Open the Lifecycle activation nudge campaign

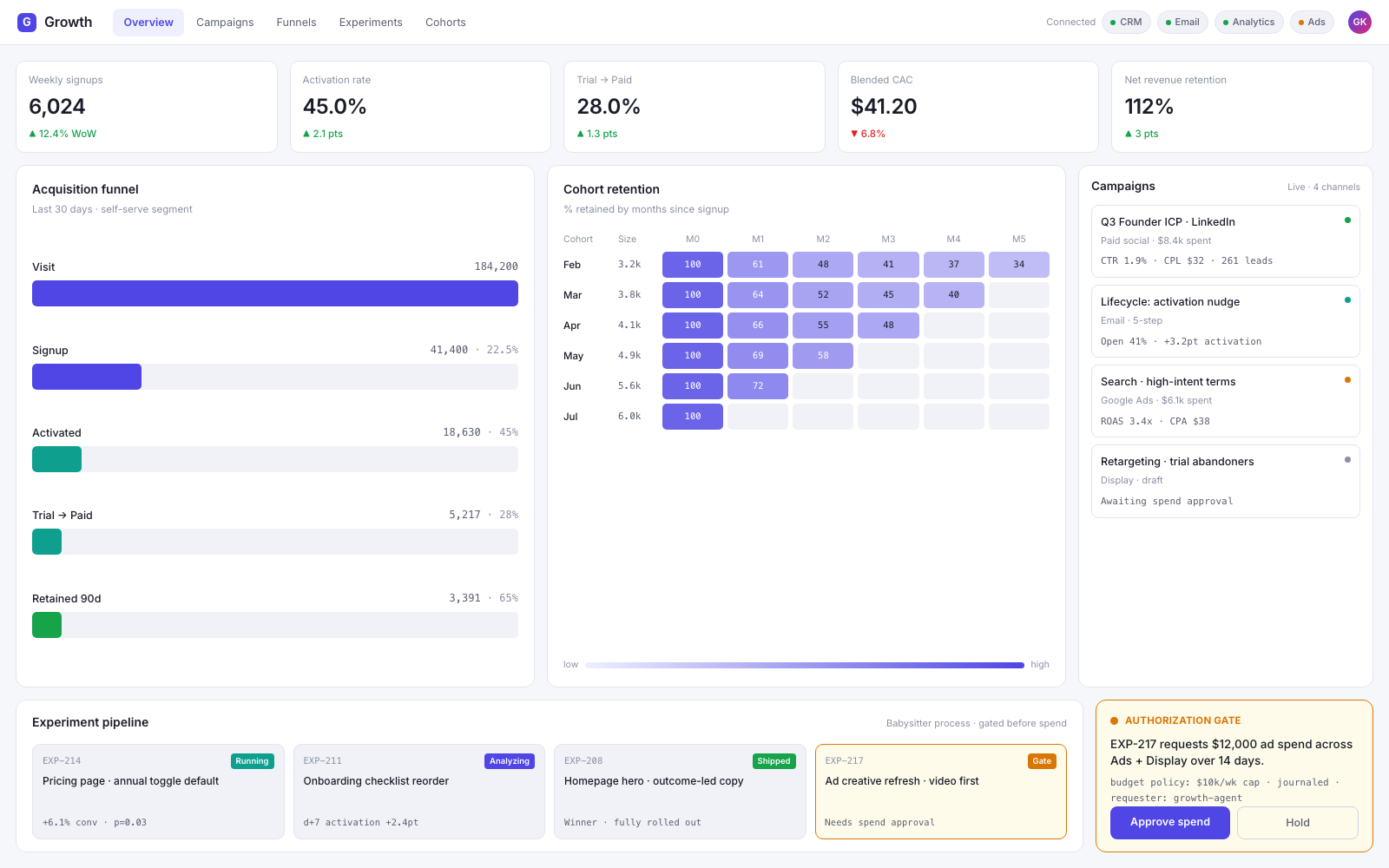1226,321
